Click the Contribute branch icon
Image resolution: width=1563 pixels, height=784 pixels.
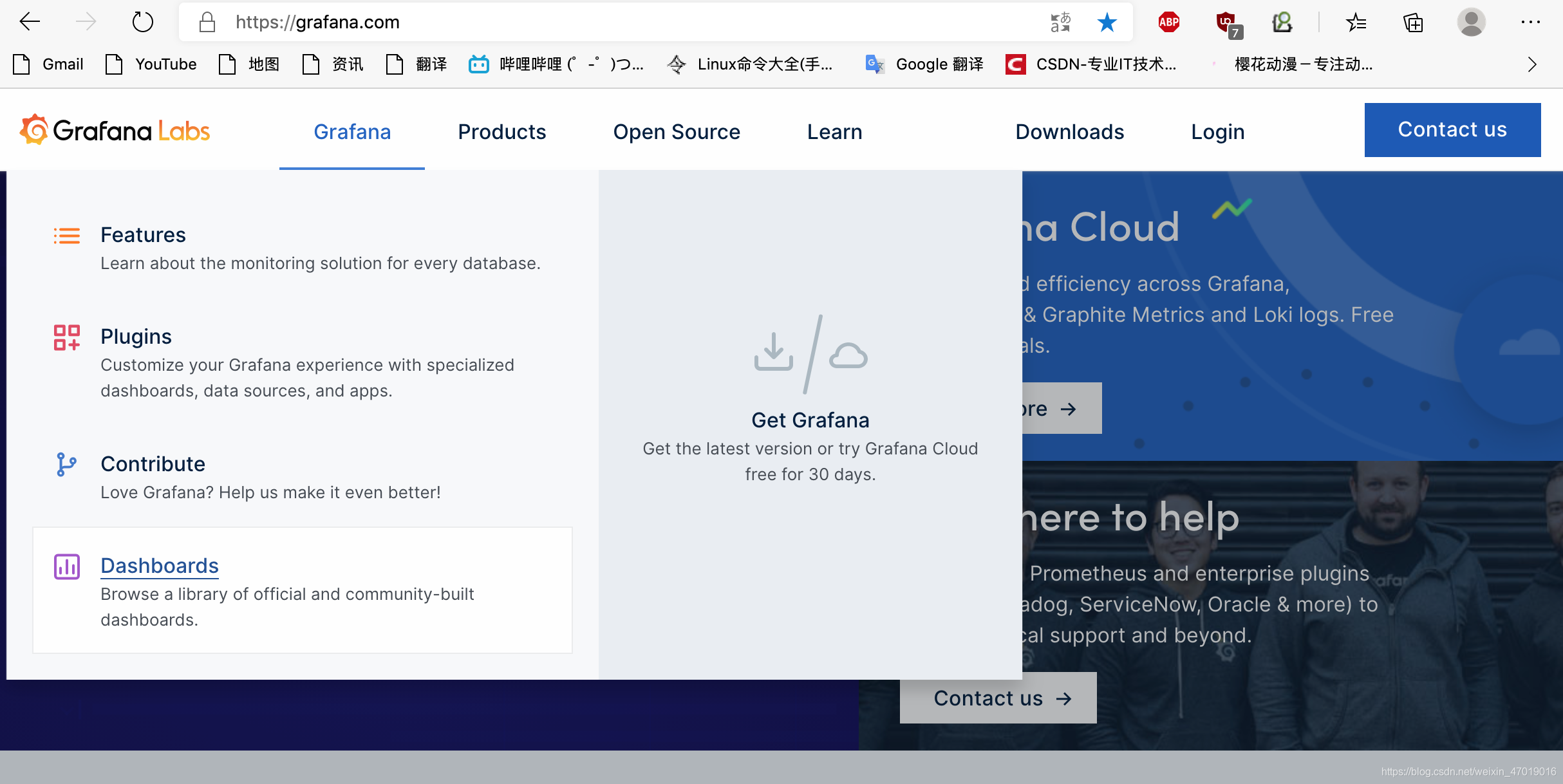point(66,464)
